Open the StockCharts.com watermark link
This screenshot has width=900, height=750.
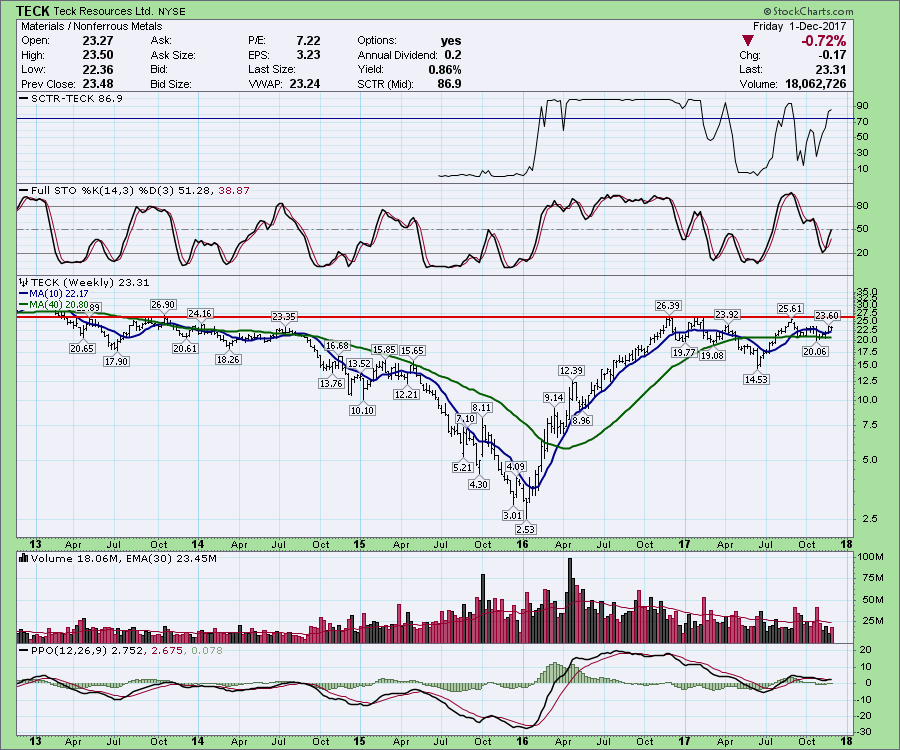(840, 11)
